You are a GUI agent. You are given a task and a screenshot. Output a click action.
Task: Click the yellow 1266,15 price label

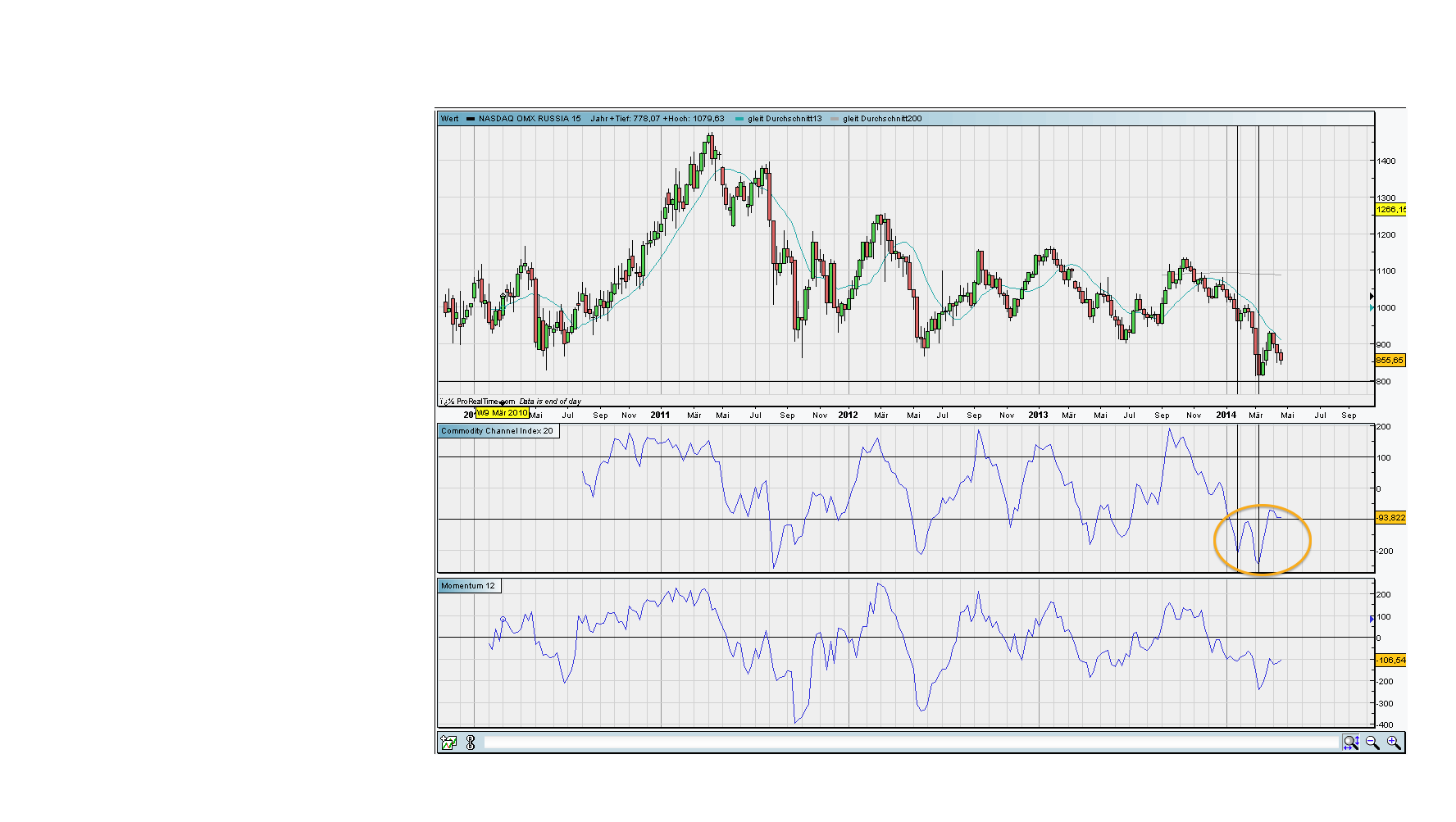coord(1390,210)
